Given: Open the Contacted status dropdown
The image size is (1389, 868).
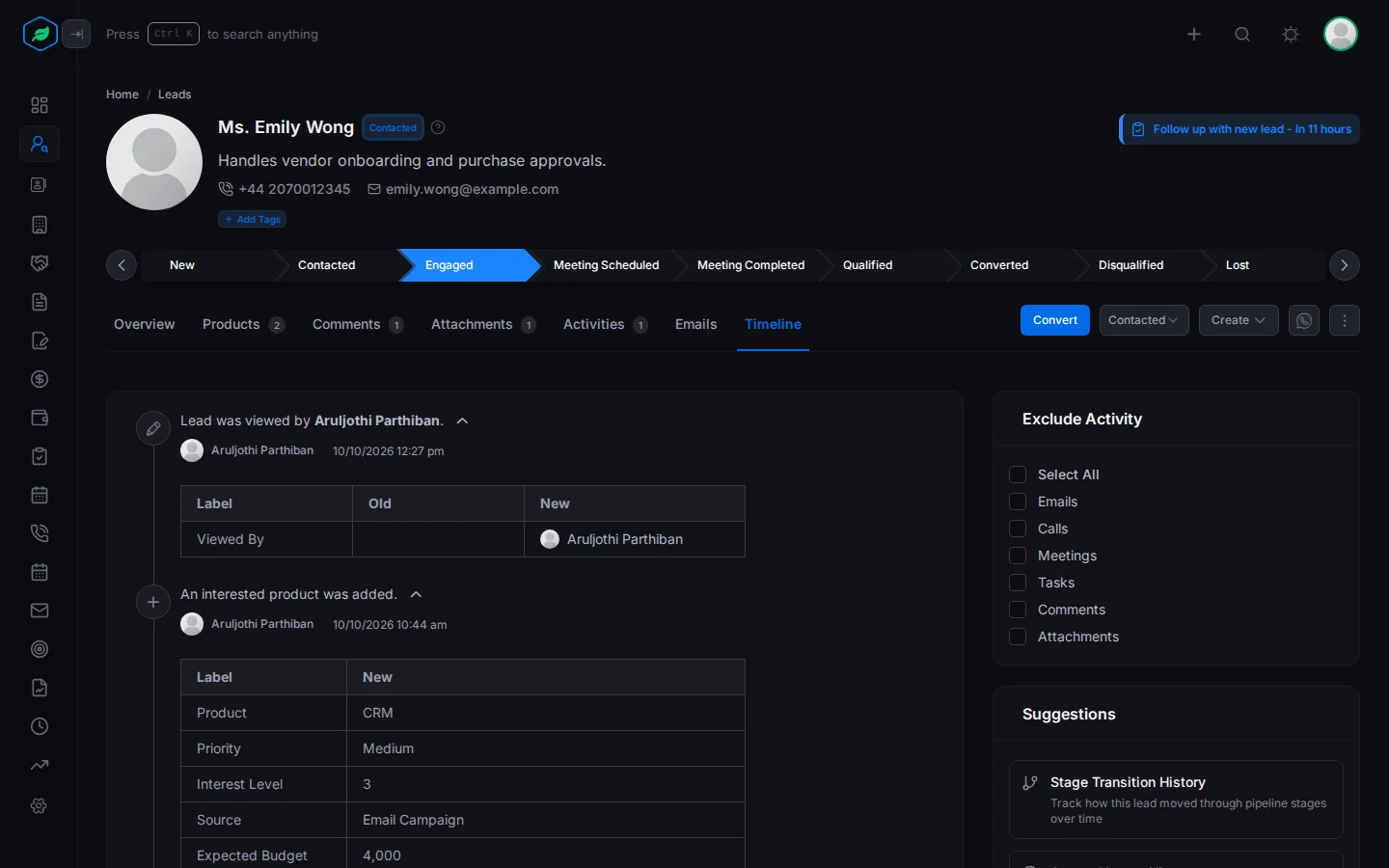Looking at the screenshot, I should (x=1144, y=320).
